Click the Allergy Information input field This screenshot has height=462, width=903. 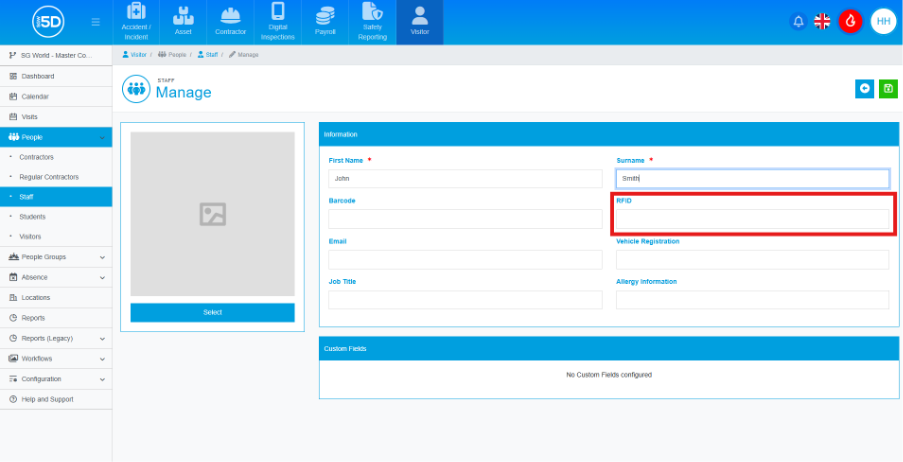click(753, 300)
